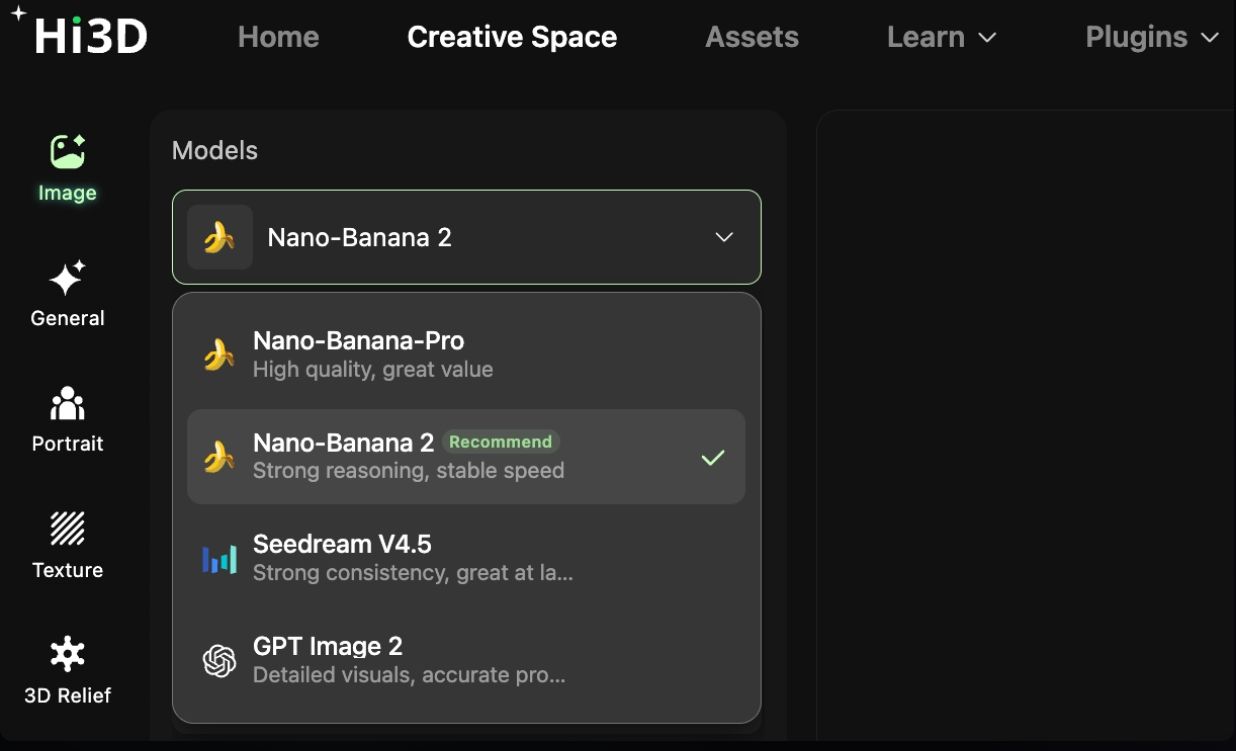Open the Portrait people icon
The image size is (1236, 751).
click(x=67, y=403)
